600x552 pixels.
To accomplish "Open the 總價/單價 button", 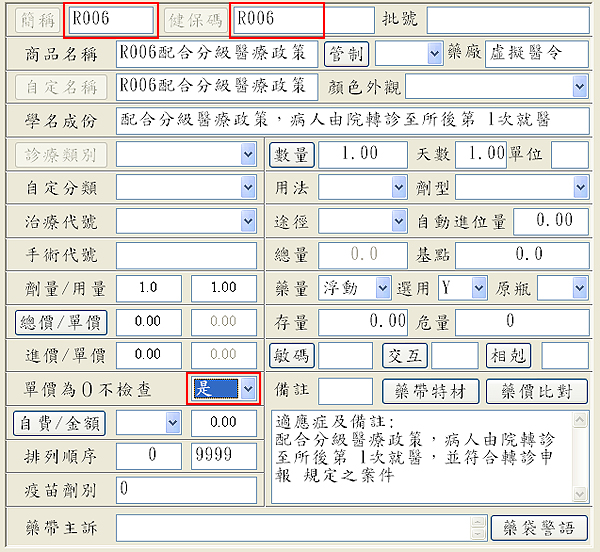I will pos(61,322).
